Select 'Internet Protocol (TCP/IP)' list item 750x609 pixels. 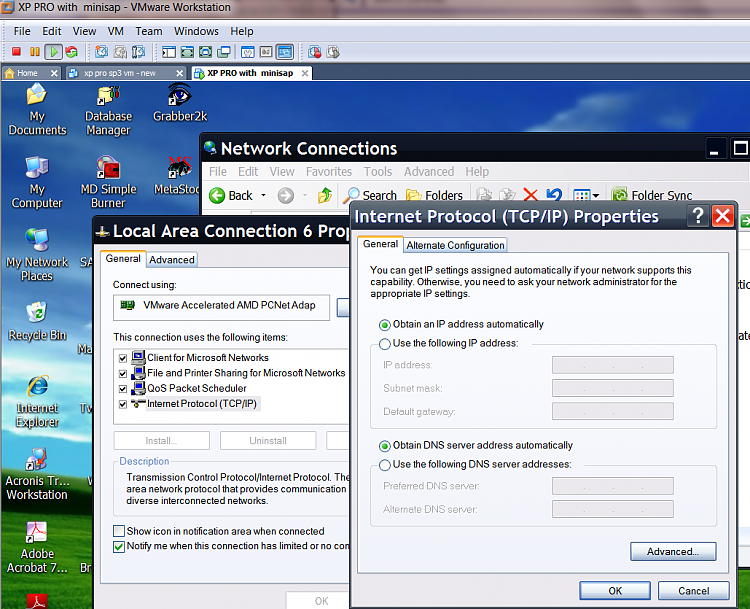(201, 404)
